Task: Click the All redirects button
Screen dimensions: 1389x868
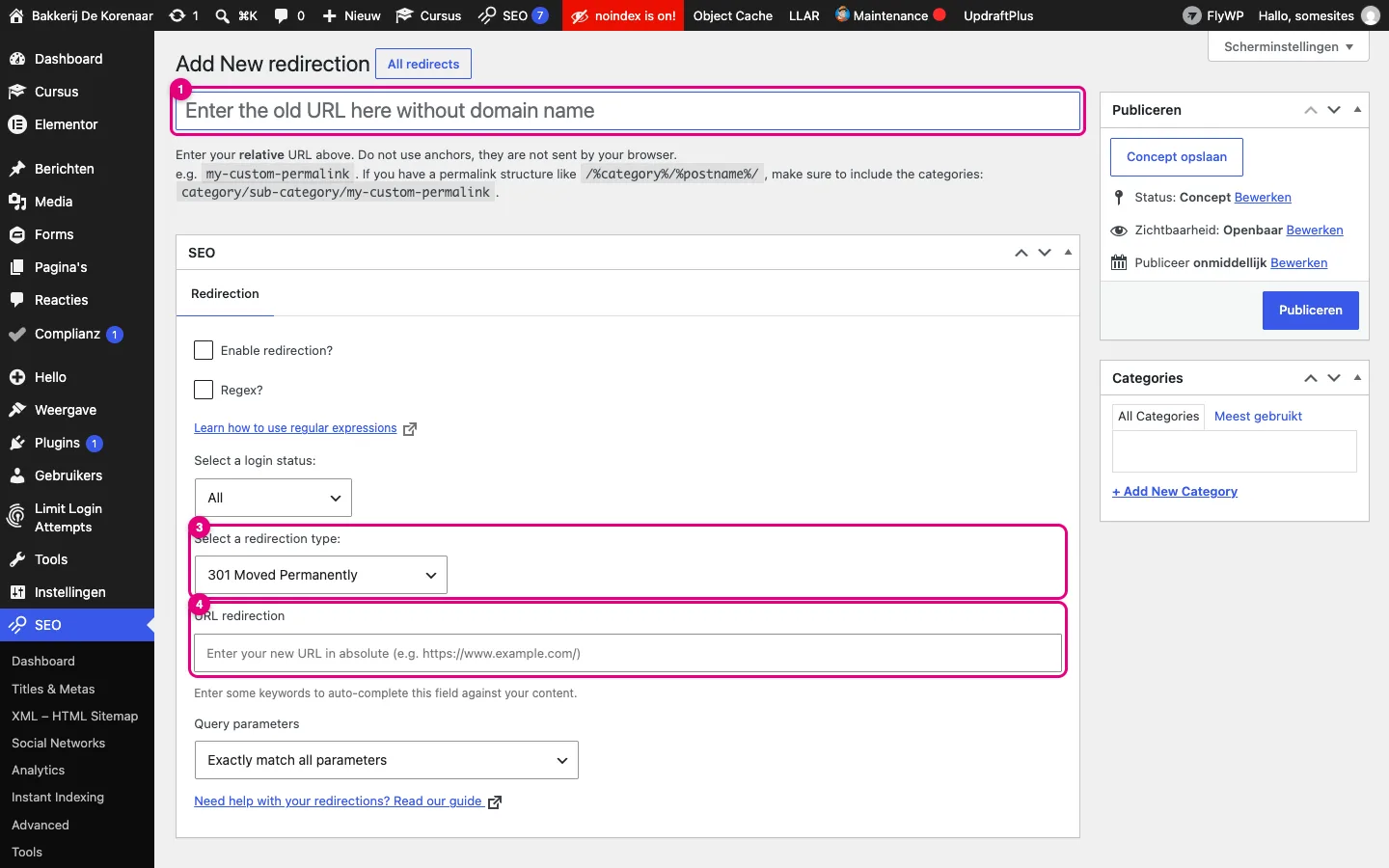Action: pyautogui.click(x=423, y=64)
